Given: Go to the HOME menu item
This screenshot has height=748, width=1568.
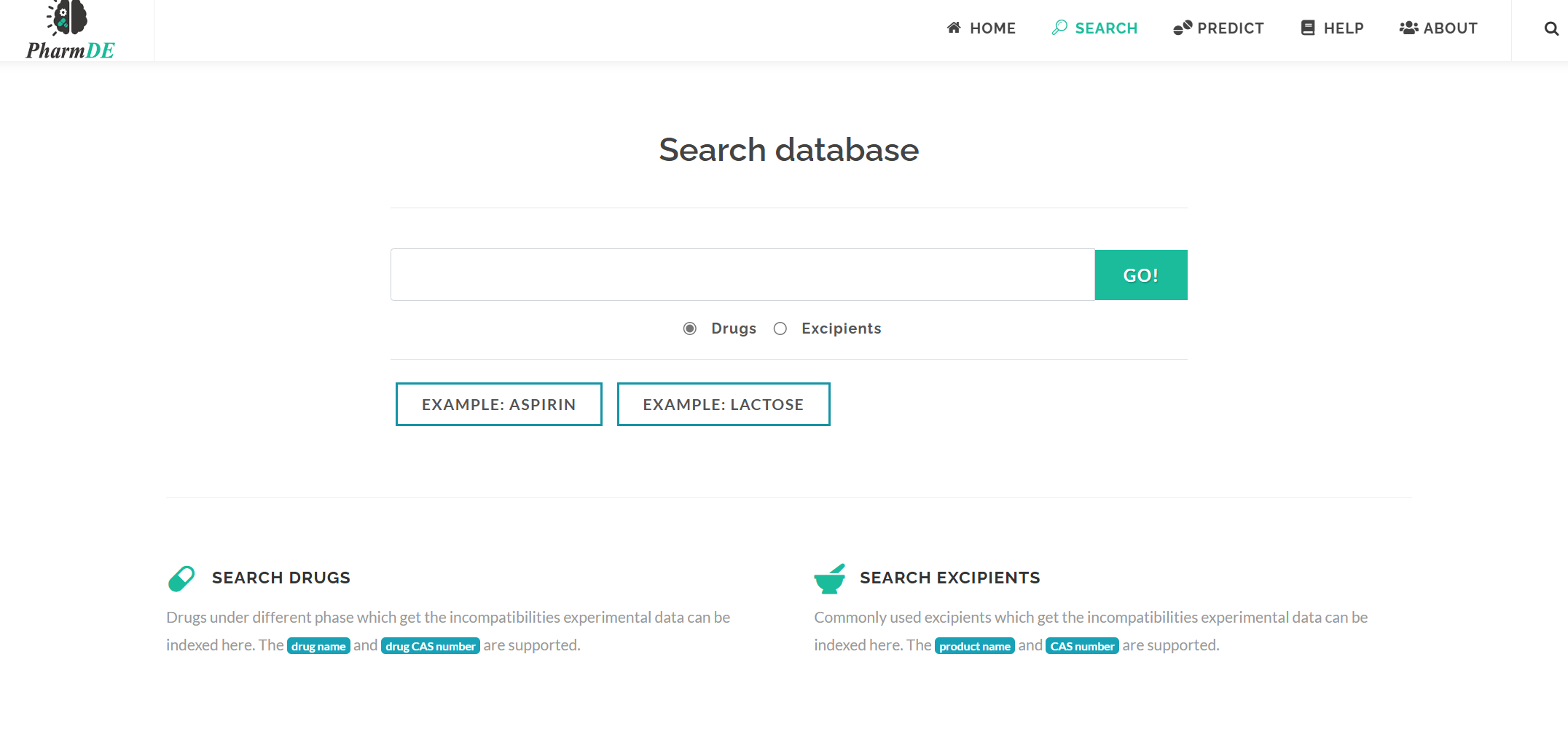Looking at the screenshot, I should (x=981, y=28).
